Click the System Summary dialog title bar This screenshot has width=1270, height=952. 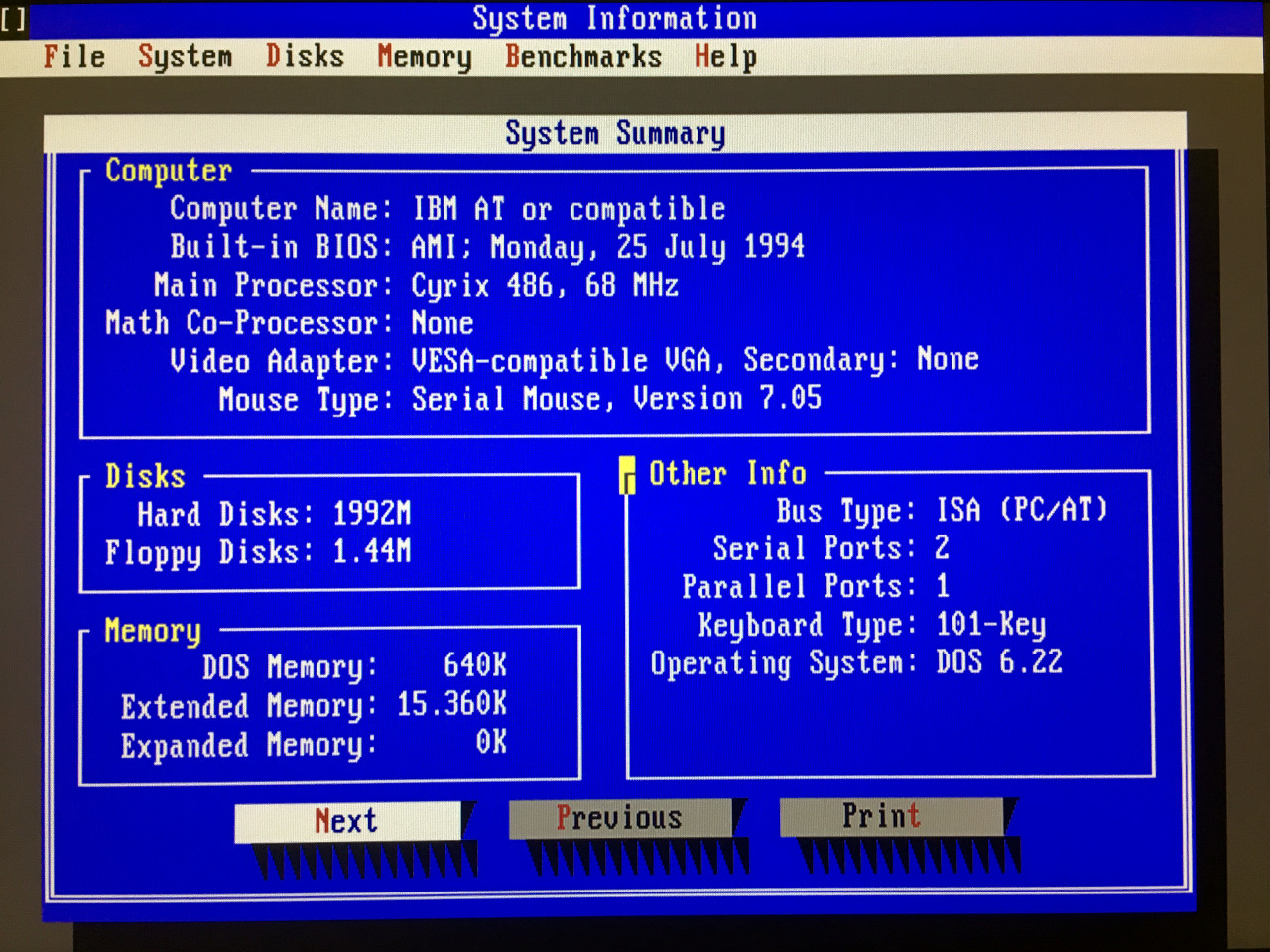tap(615, 133)
